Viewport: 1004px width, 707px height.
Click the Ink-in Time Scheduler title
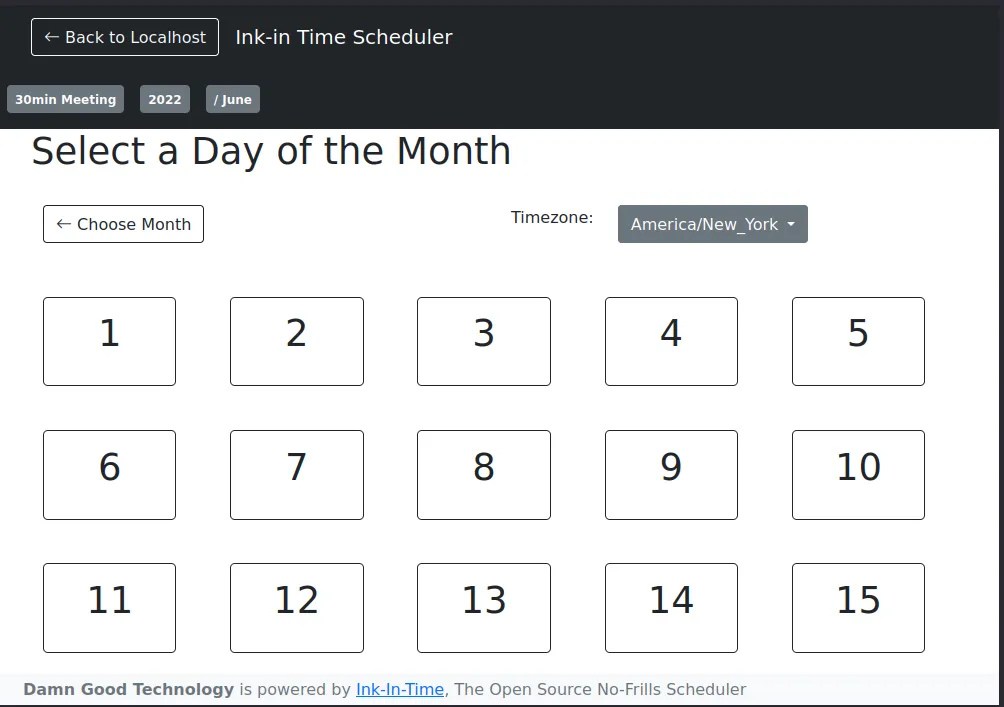(343, 37)
